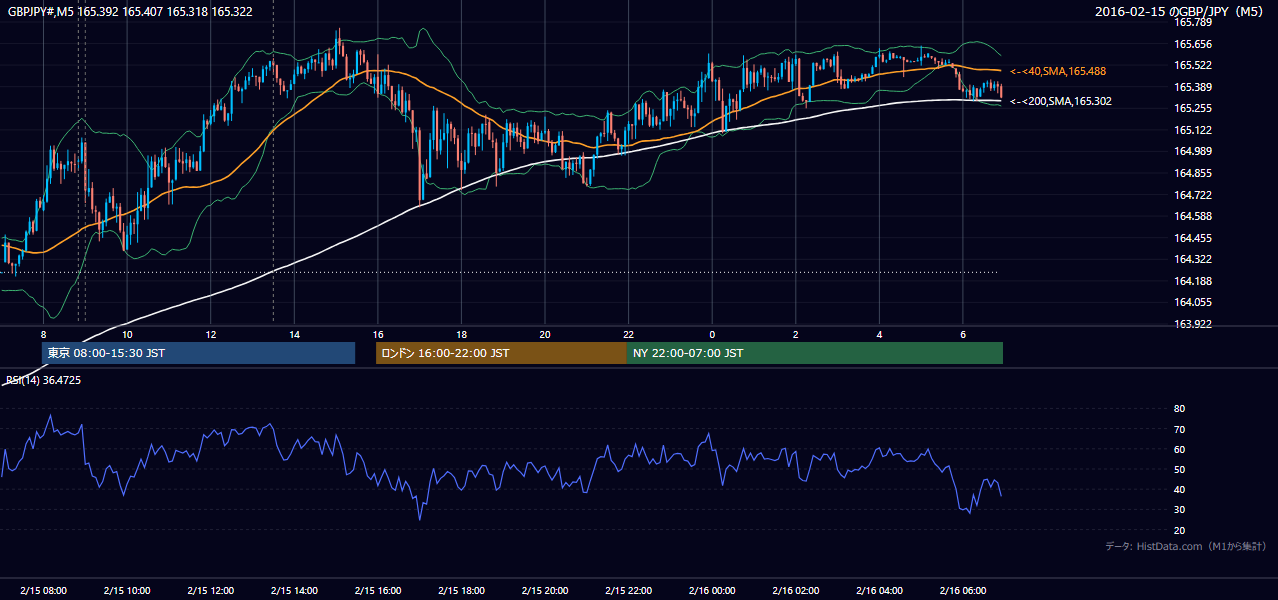Click the RSI scale value 70
Viewport: 1278px width, 600px height.
click(1179, 429)
